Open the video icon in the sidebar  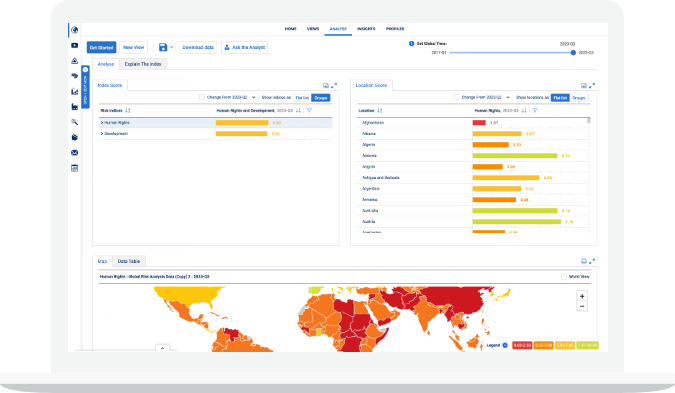click(74, 46)
